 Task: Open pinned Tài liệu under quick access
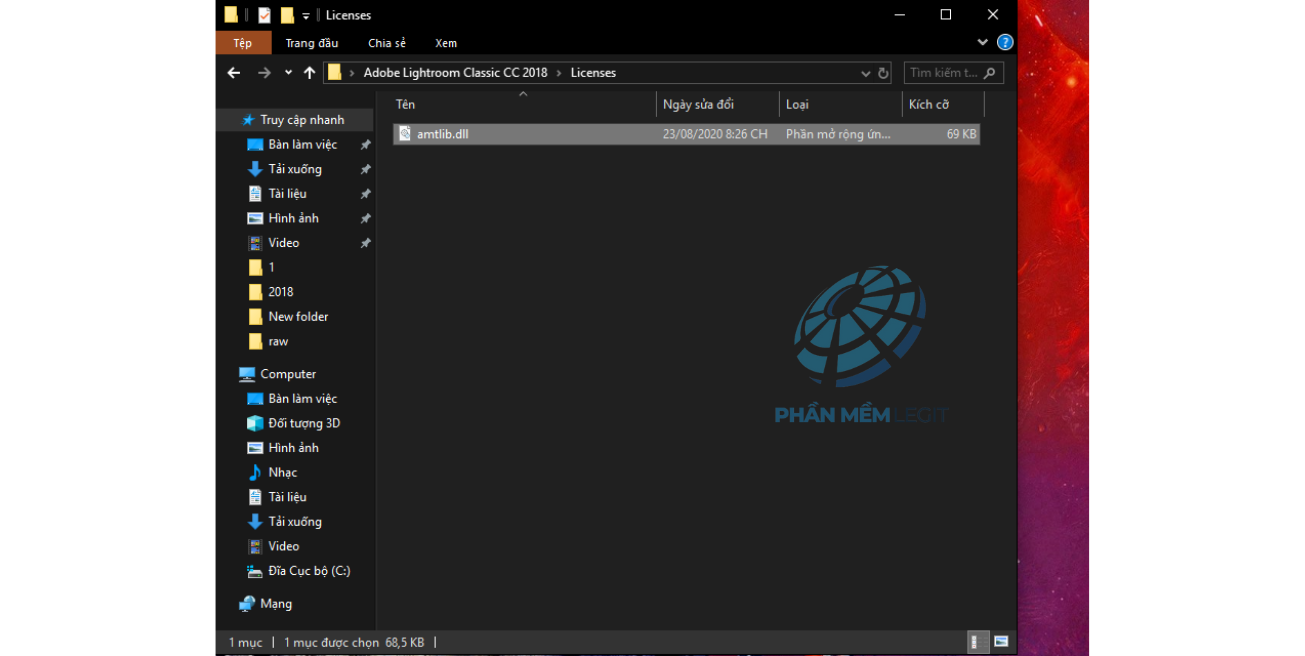click(287, 194)
